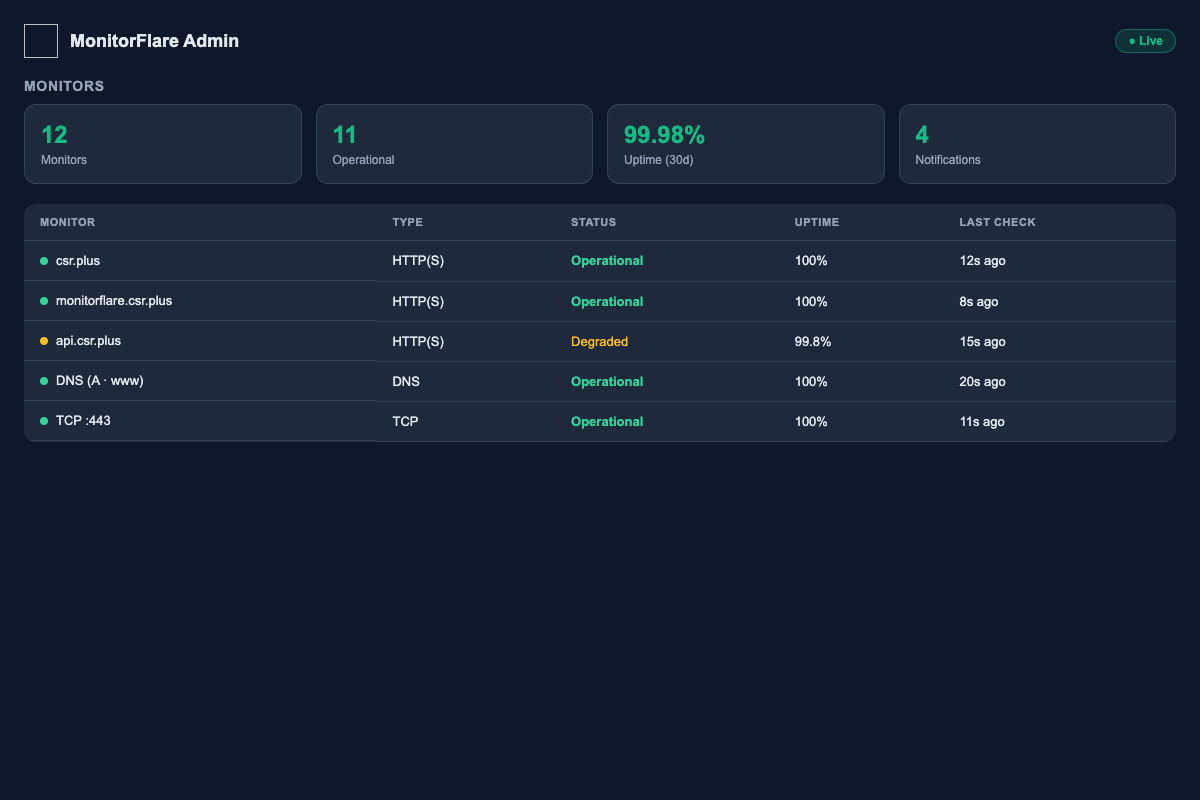Click the MONITOR column header
1200x800 pixels.
tap(67, 222)
